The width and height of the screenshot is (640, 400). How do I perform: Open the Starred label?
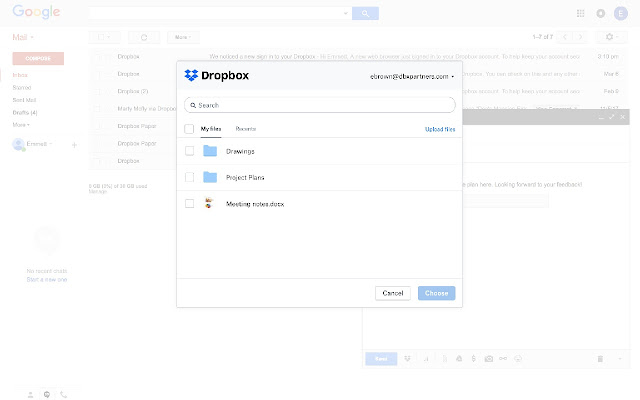22,87
